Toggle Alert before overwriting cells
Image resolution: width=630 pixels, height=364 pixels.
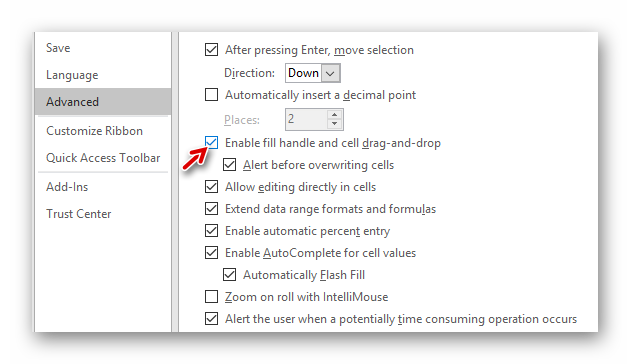coord(229,165)
